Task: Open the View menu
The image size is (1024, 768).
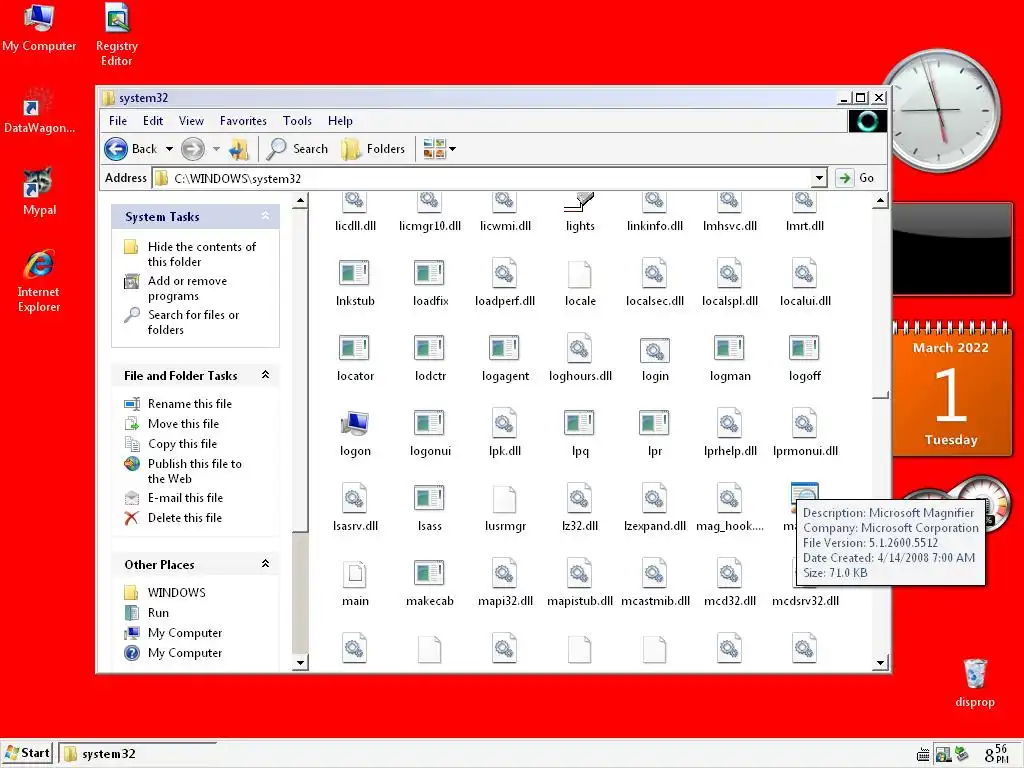Action: [191, 121]
